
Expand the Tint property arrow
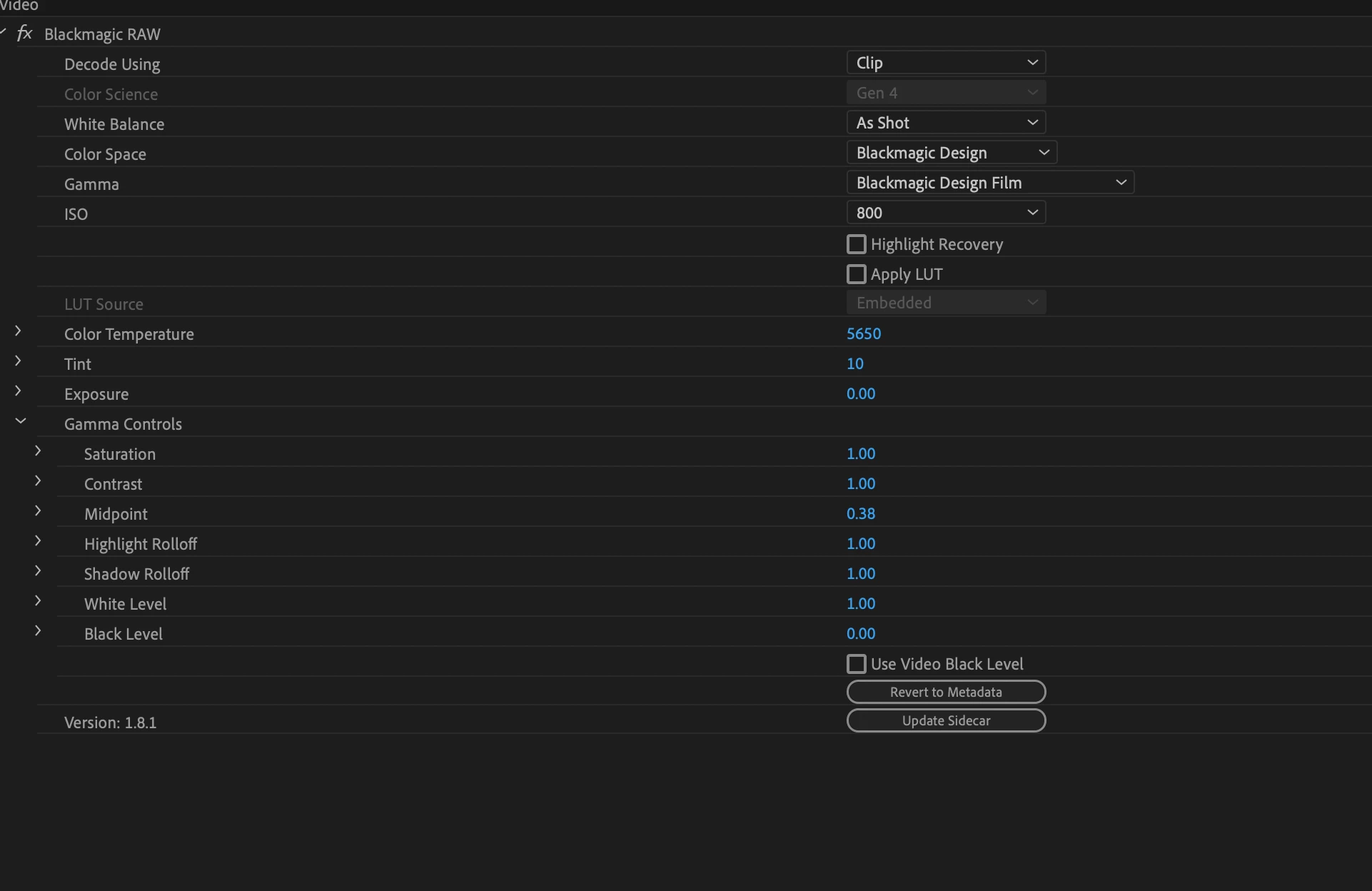click(x=18, y=361)
